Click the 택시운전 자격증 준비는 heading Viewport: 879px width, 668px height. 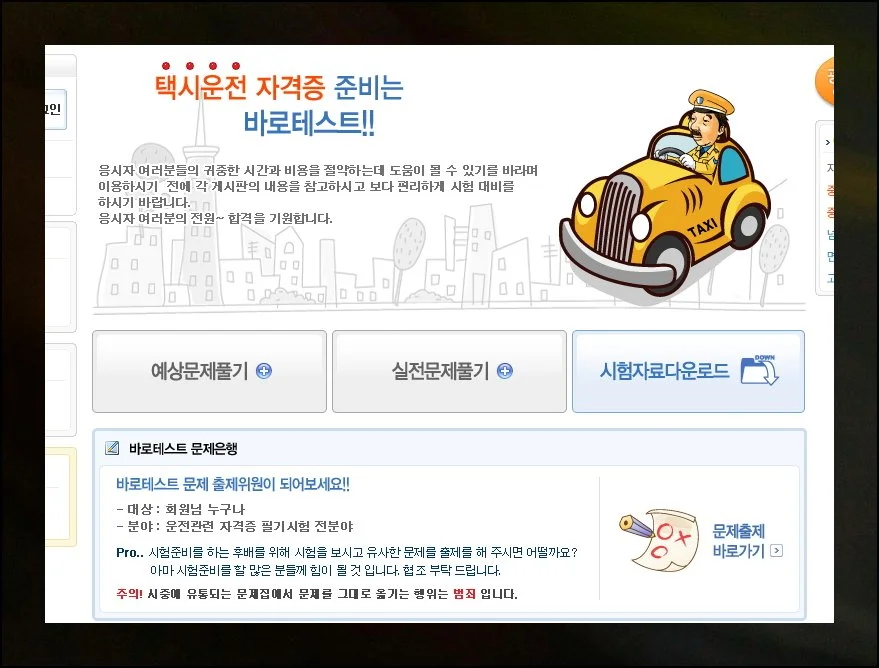tap(278, 88)
